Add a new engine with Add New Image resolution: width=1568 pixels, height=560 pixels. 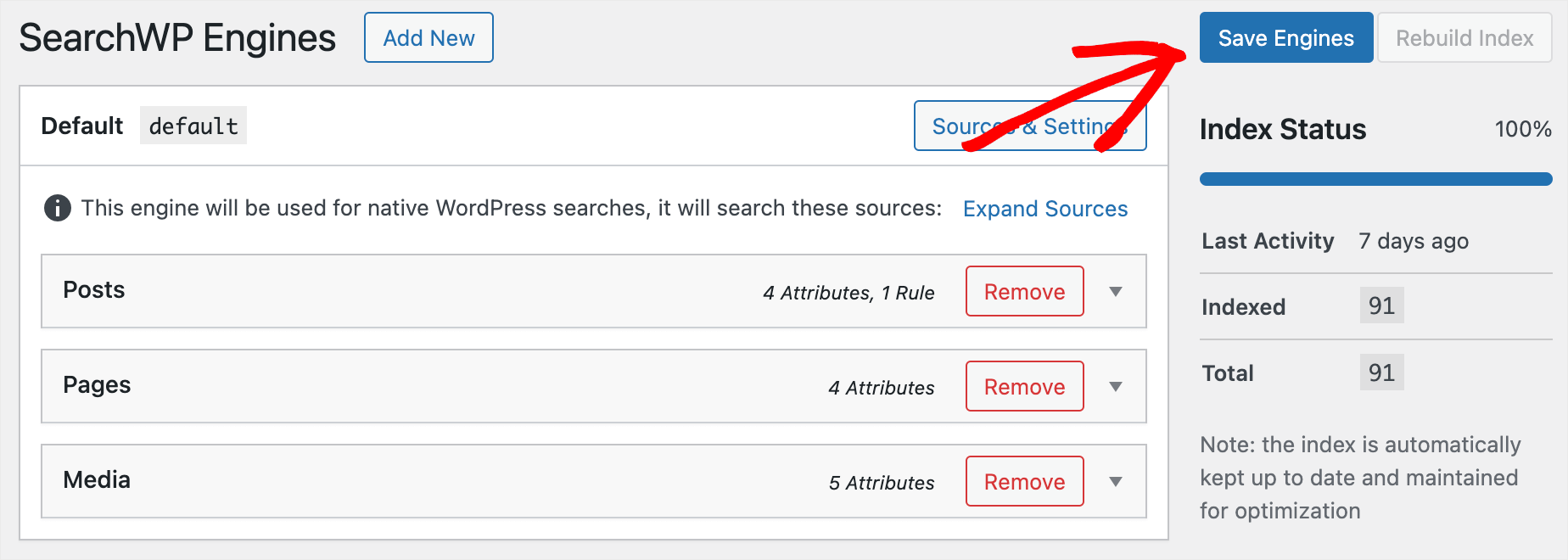[428, 37]
